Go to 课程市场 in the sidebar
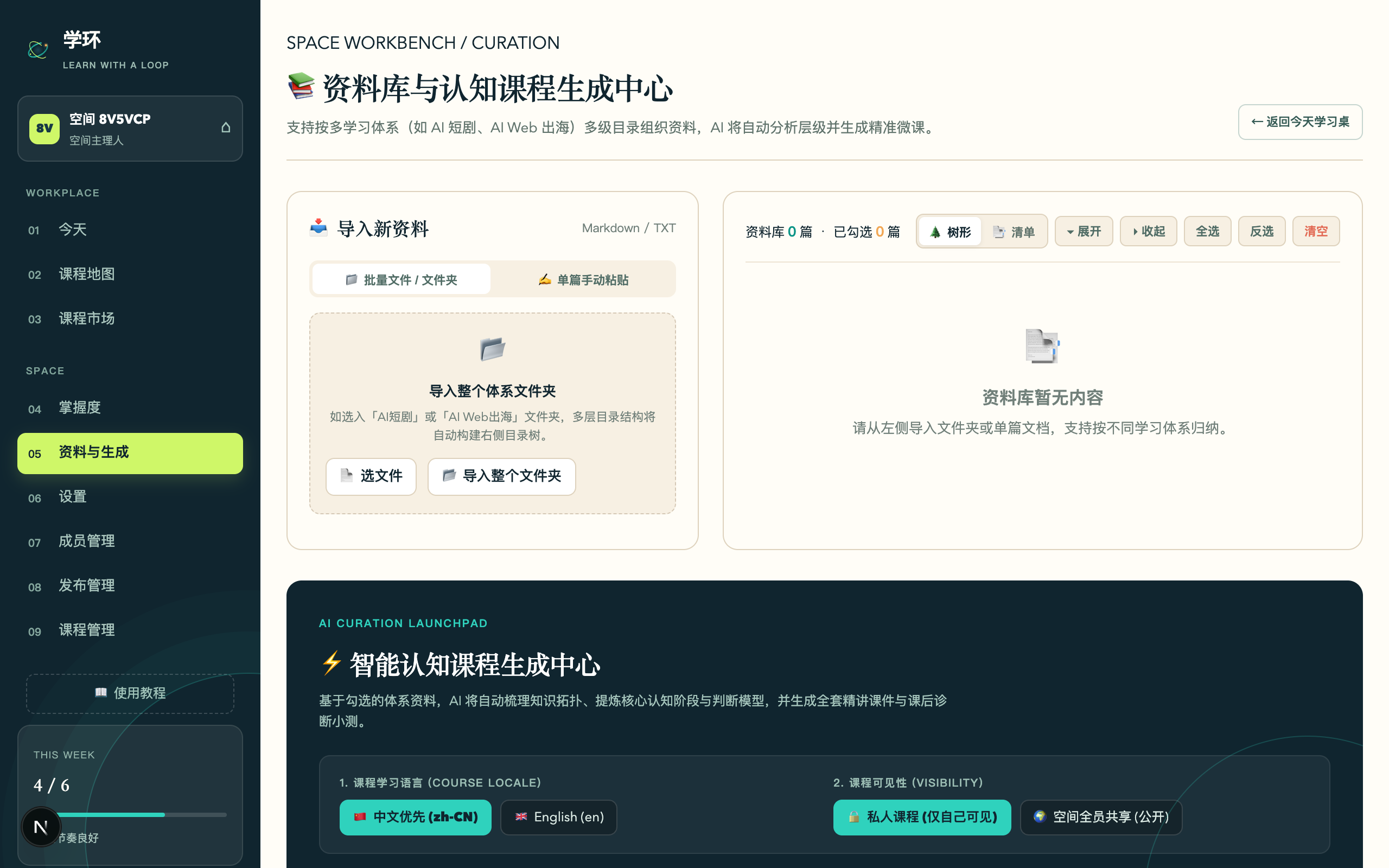This screenshot has width=1389, height=868. 130,318
